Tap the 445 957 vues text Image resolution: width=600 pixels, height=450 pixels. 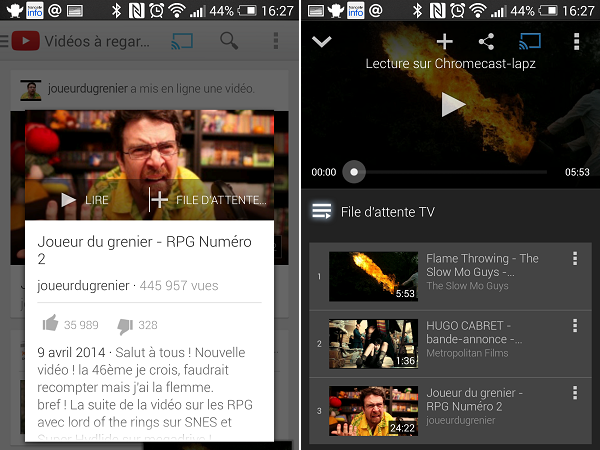click(179, 285)
